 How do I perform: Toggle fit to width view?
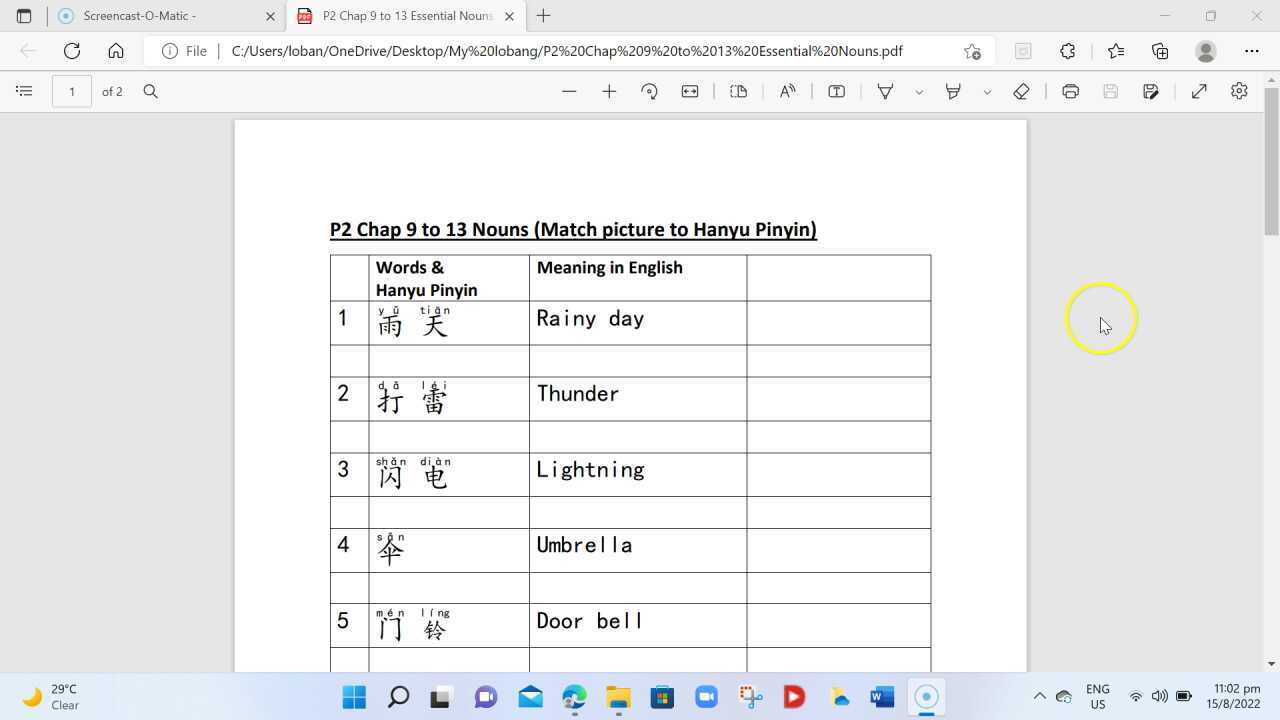[689, 91]
